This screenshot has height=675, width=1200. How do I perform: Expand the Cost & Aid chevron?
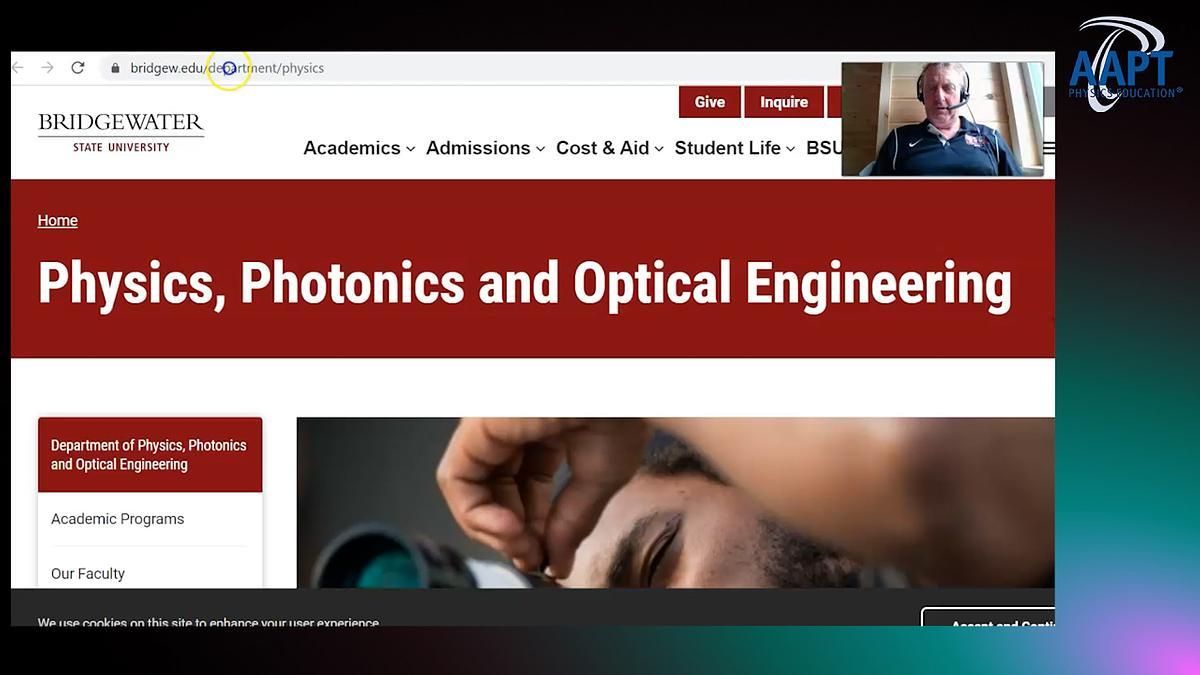[x=659, y=149]
